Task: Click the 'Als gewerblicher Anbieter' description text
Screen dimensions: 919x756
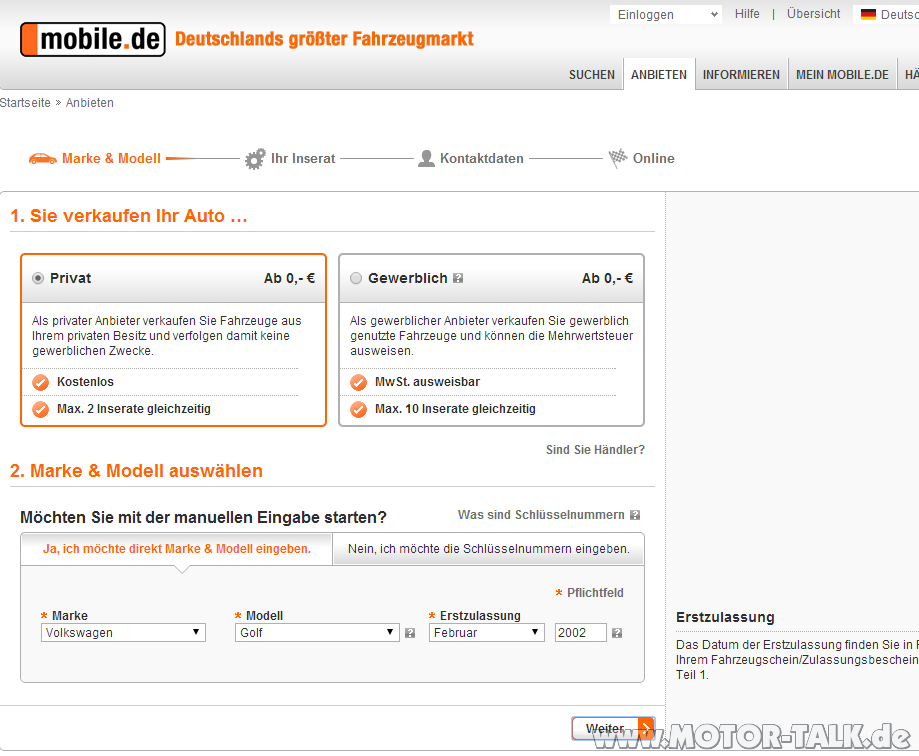Action: [x=492, y=336]
